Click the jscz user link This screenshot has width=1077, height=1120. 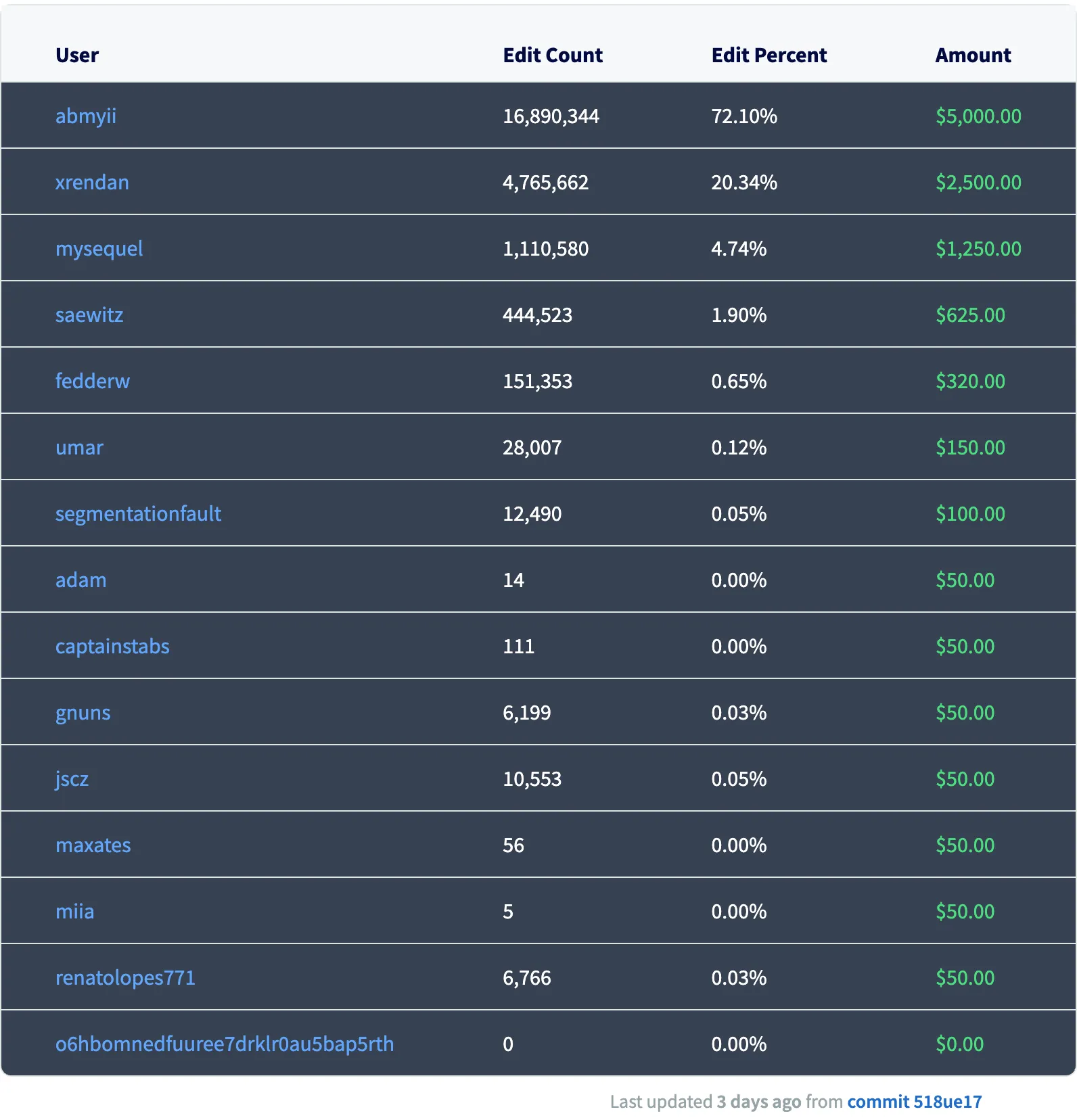point(72,779)
